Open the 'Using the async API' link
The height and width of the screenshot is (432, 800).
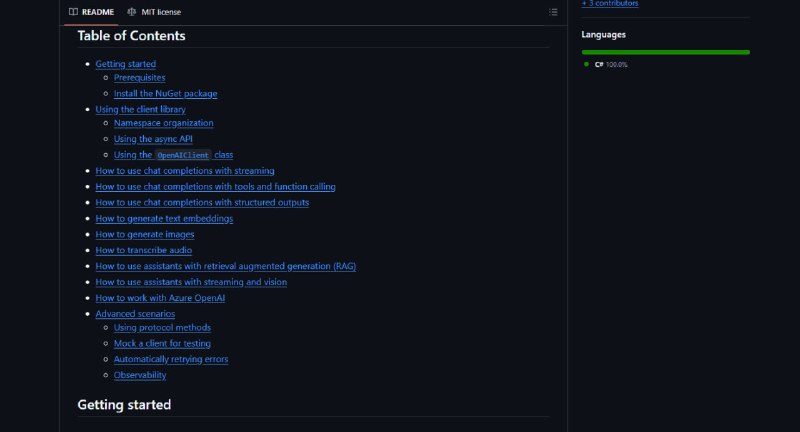coord(153,139)
